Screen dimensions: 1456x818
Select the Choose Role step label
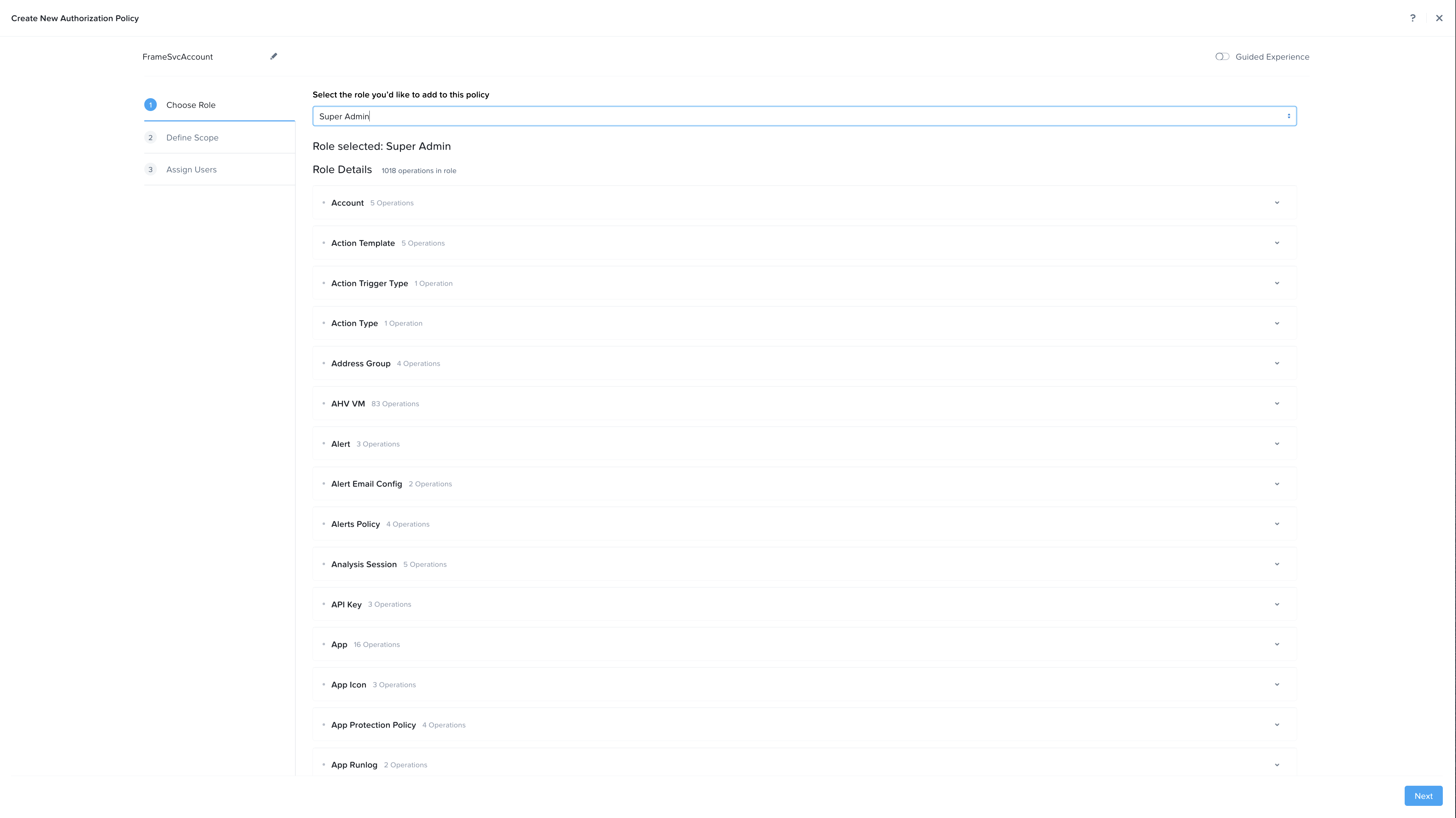190,104
